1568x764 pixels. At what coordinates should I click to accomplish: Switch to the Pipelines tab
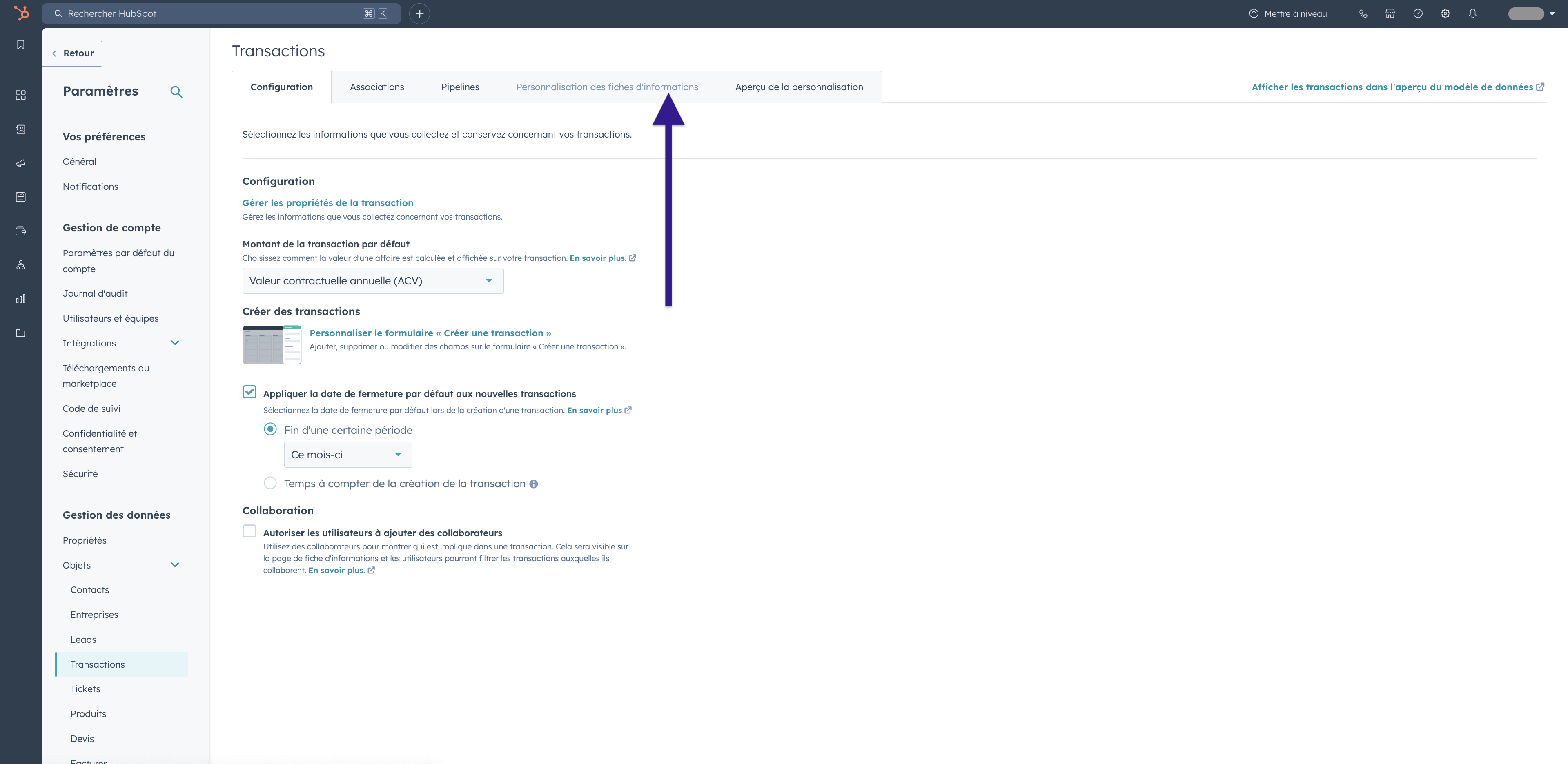pos(460,87)
